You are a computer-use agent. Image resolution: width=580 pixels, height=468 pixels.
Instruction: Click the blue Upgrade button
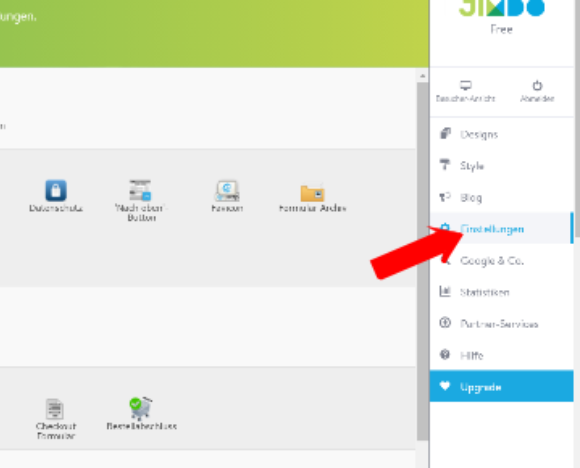click(502, 386)
